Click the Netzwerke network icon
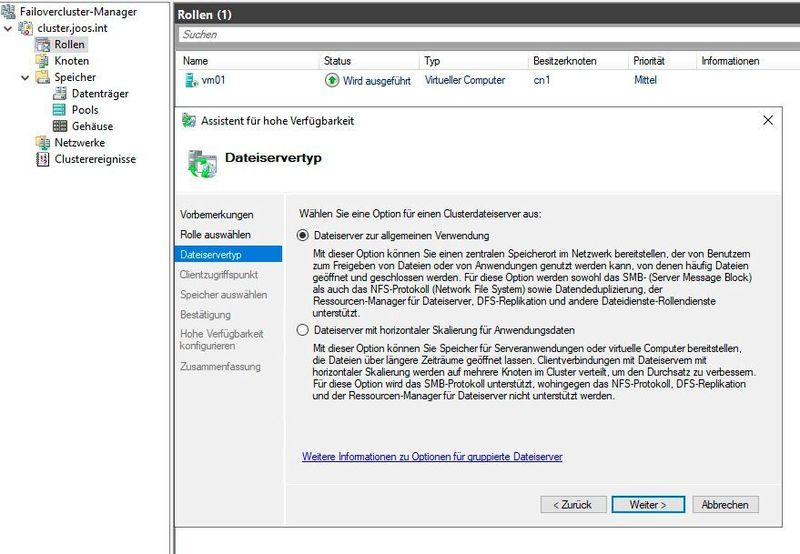Screen dimensions: 800x554 click(x=42, y=142)
